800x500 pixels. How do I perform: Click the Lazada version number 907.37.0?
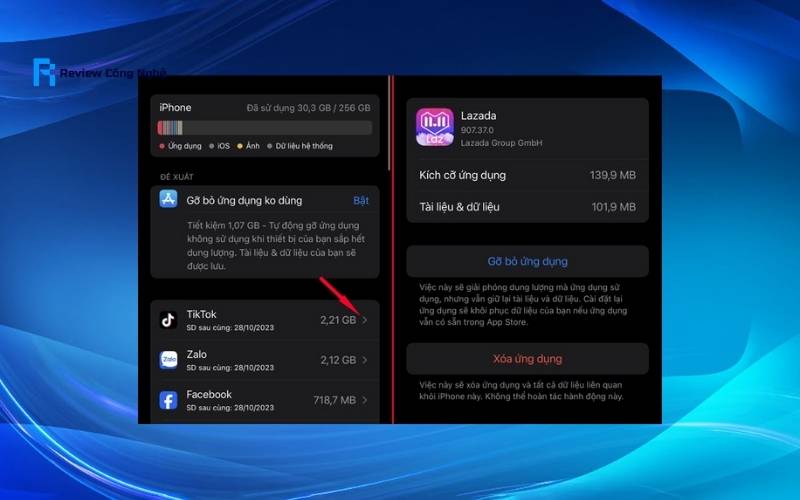click(477, 130)
